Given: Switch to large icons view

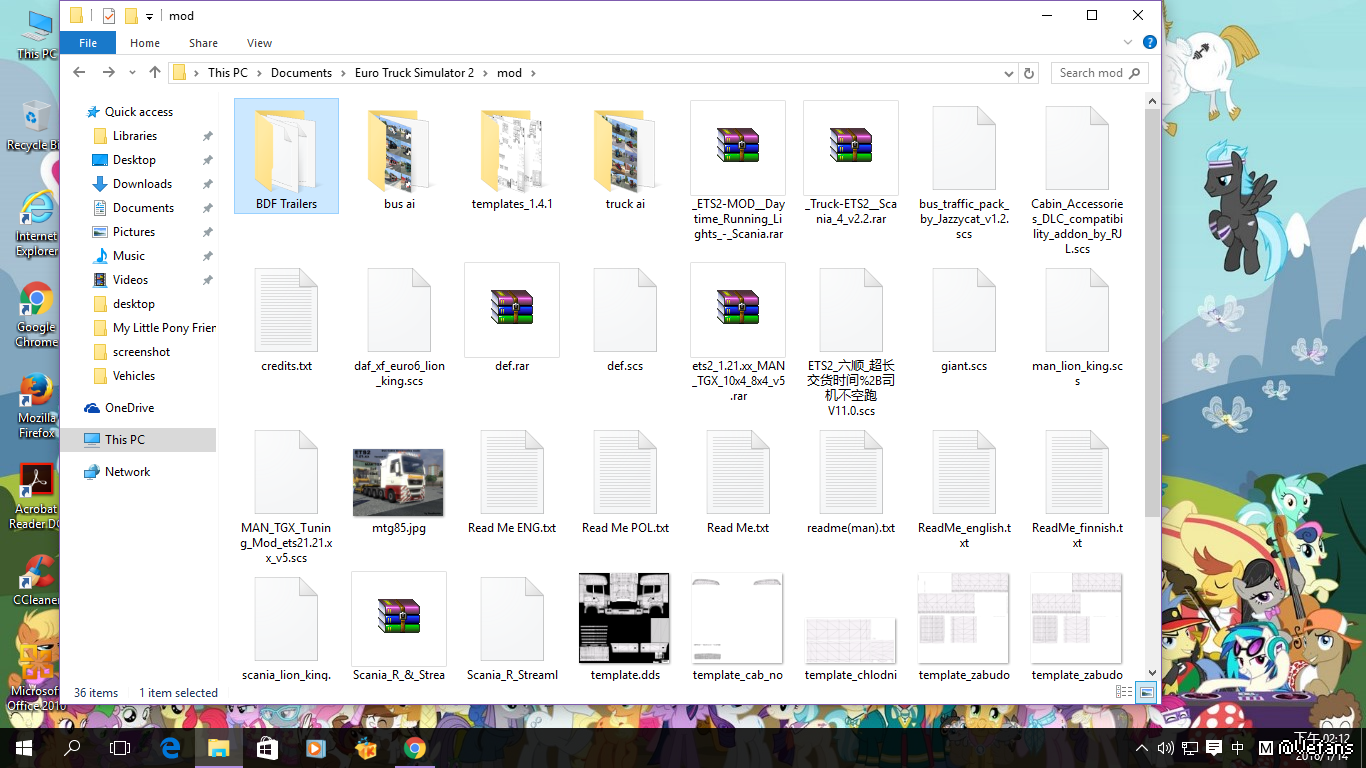Looking at the screenshot, I should tap(1146, 692).
